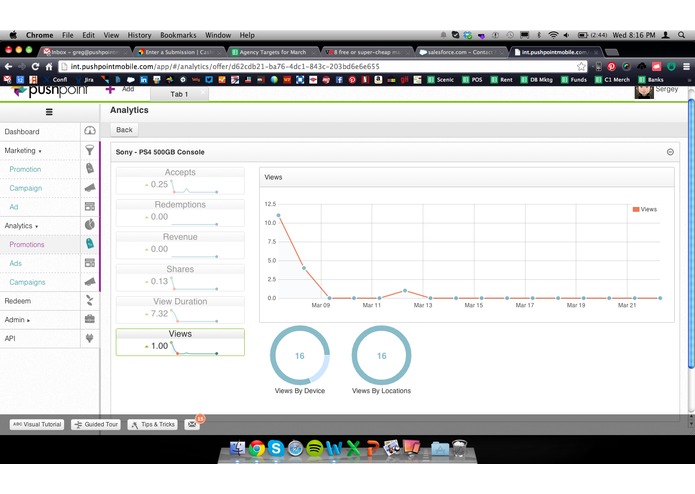The height and width of the screenshot is (494, 695).
Task: Open Finder from the Dock
Action: tap(238, 448)
